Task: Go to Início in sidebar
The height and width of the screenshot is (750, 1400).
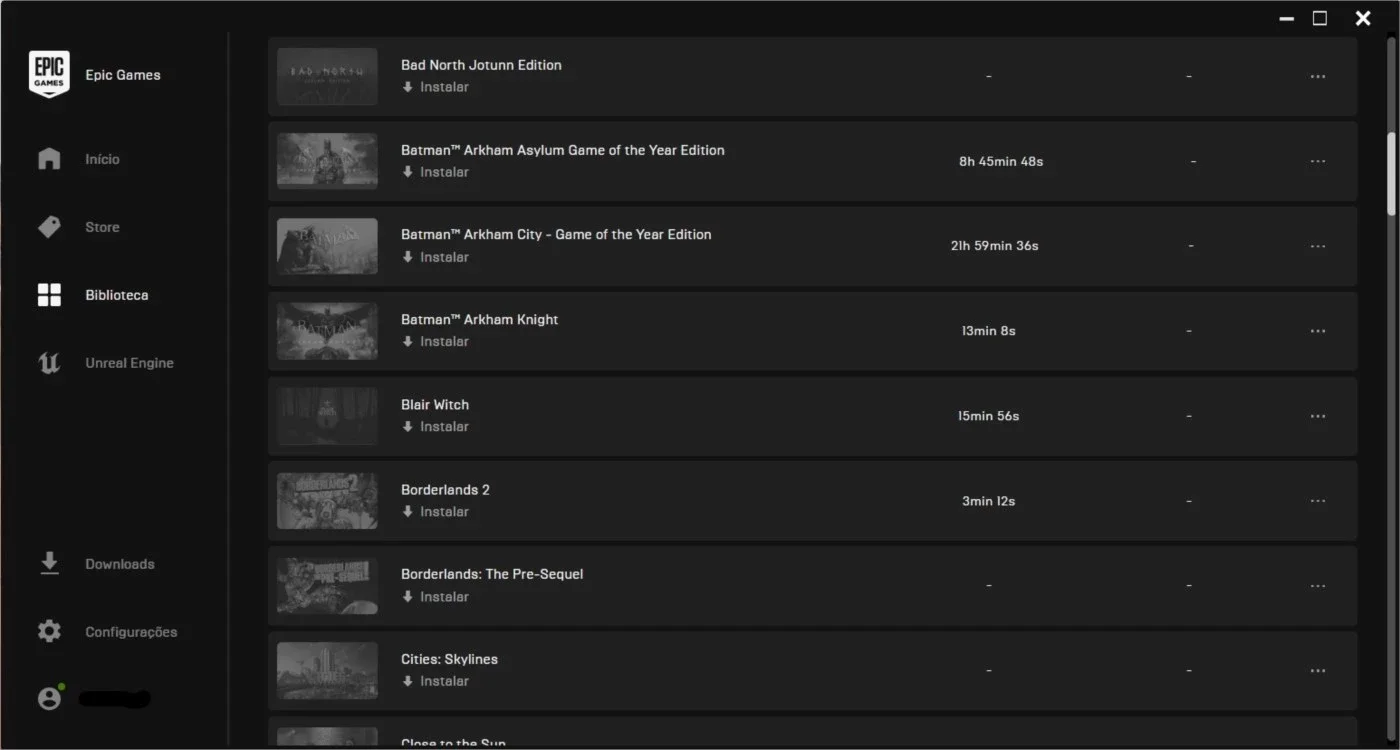Action: point(102,159)
